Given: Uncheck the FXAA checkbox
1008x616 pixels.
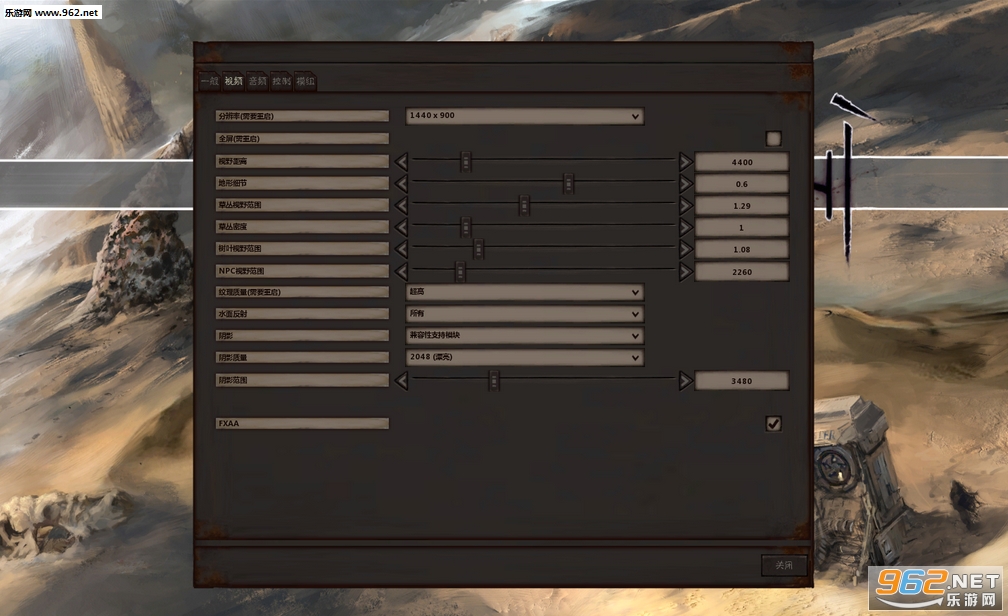Looking at the screenshot, I should (773, 423).
